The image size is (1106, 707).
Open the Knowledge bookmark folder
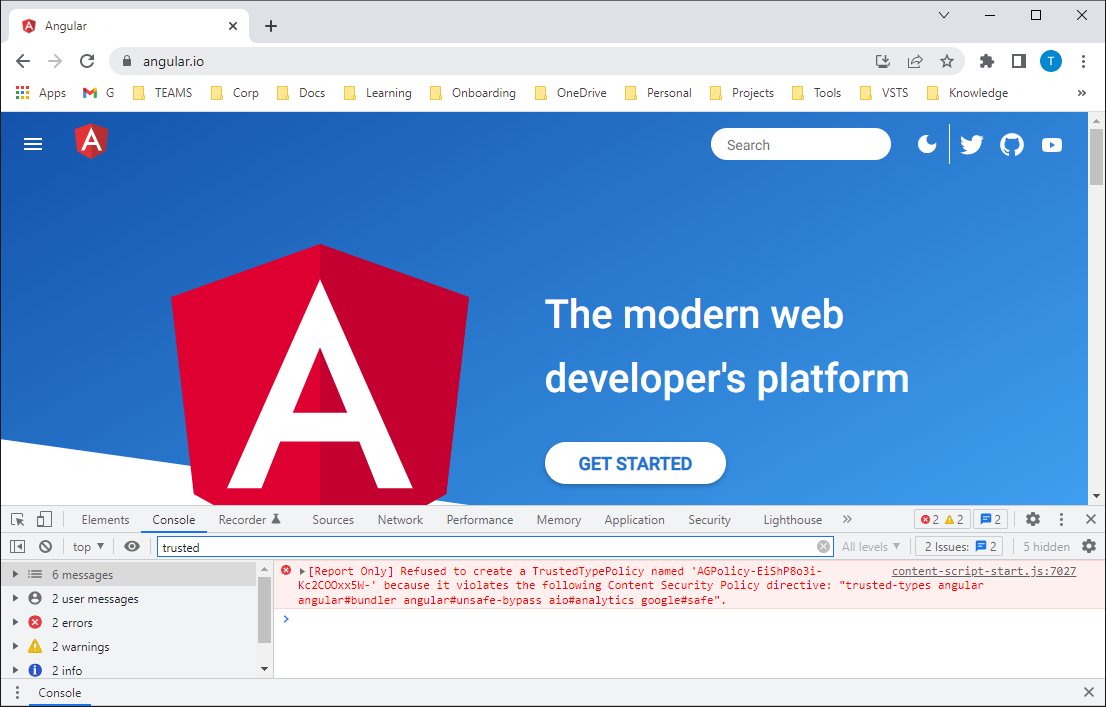click(x=967, y=92)
